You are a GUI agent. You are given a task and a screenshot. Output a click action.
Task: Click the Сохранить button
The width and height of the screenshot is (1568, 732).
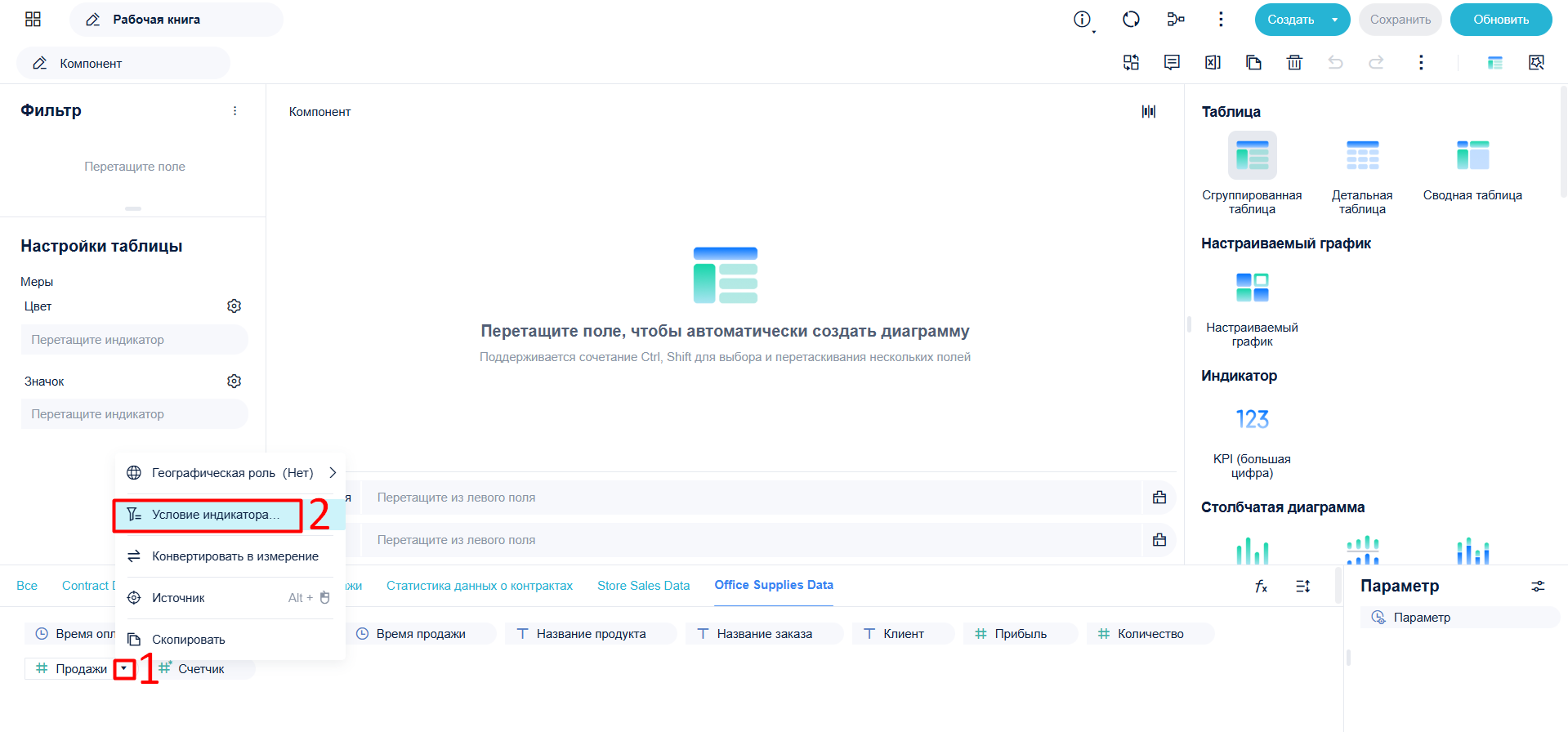click(1400, 20)
